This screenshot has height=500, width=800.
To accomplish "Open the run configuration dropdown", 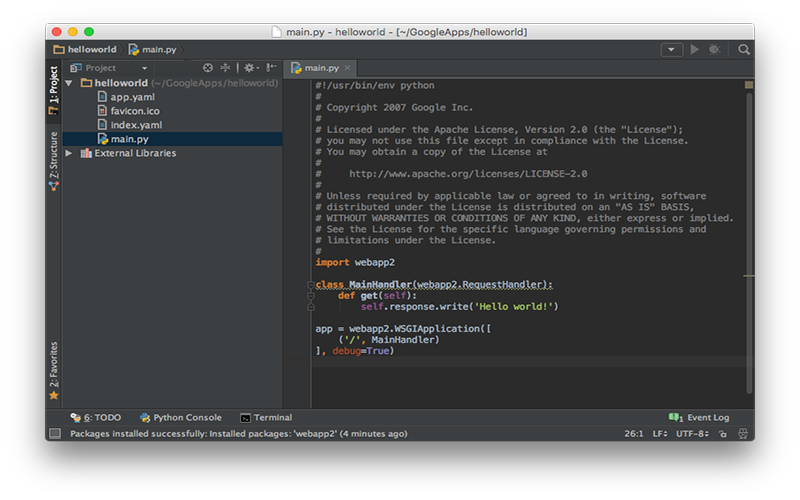I will point(671,49).
